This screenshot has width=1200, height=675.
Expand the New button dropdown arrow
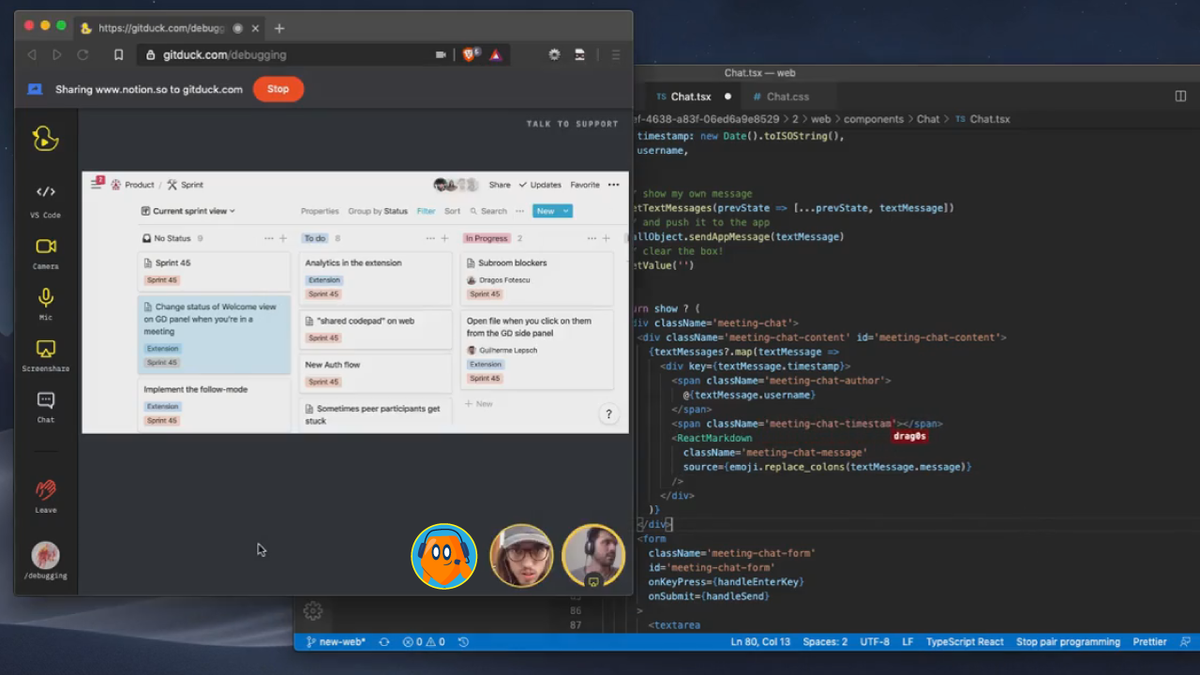point(566,211)
